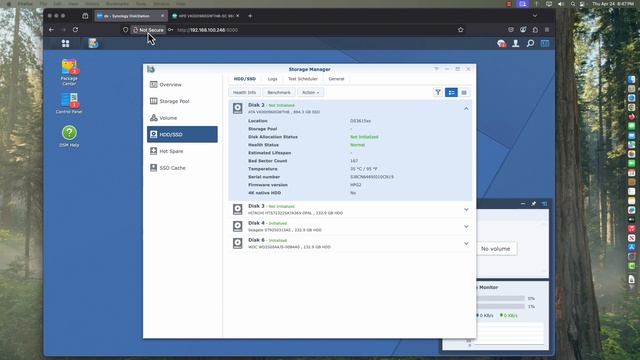The image size is (640, 360).
Task: Open Control Panel desktop icon
Action: [69, 103]
